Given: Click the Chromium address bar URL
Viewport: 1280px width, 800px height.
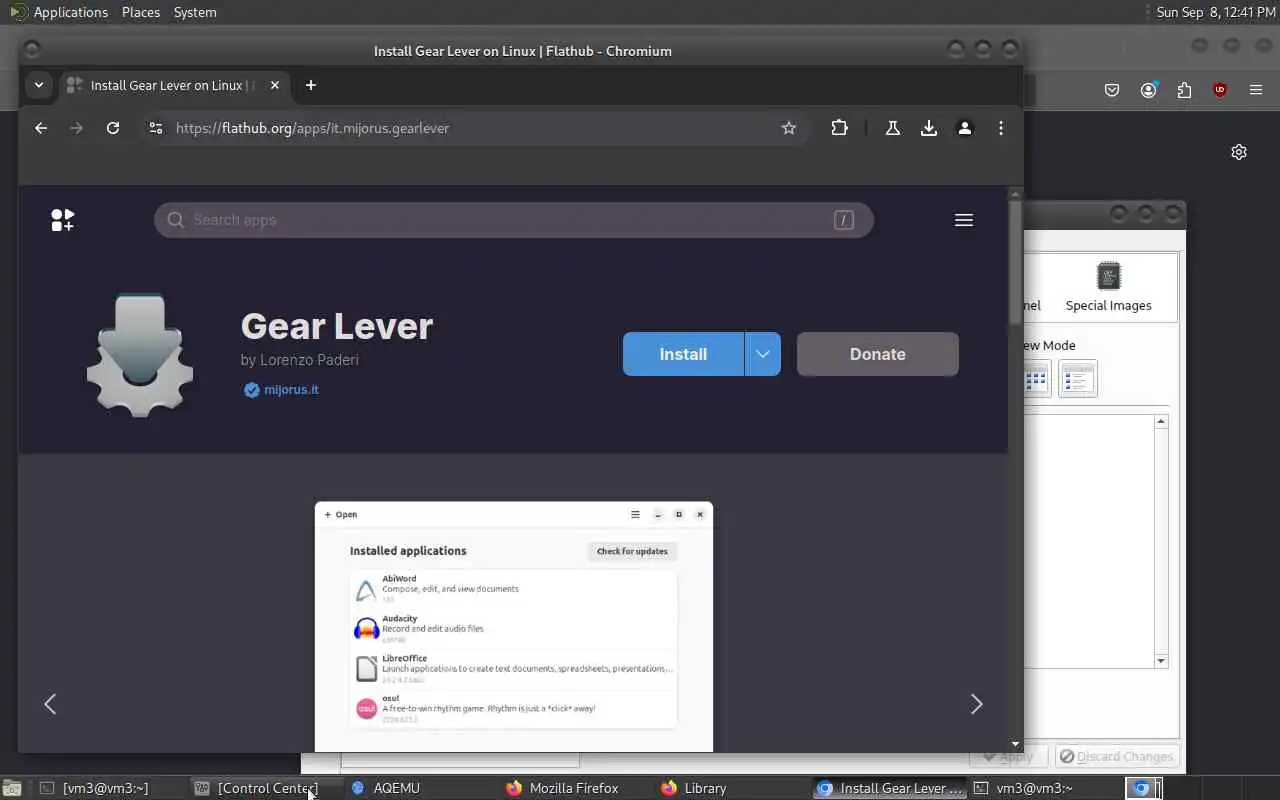Looking at the screenshot, I should pos(313,128).
